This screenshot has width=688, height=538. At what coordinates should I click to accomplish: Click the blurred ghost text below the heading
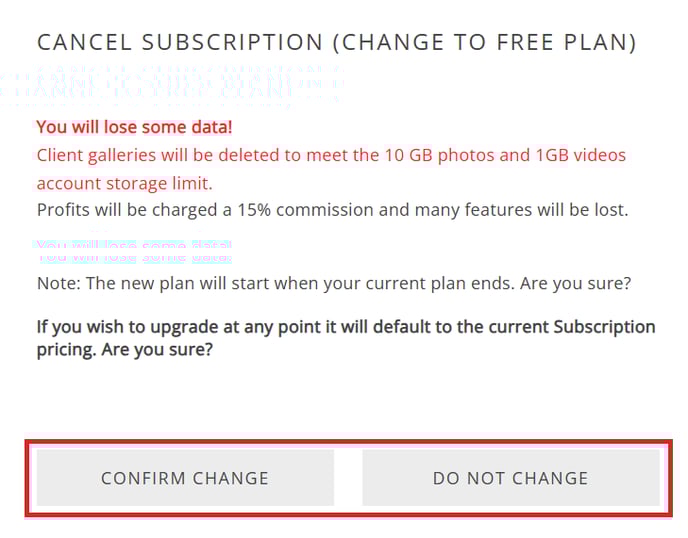(x=175, y=86)
